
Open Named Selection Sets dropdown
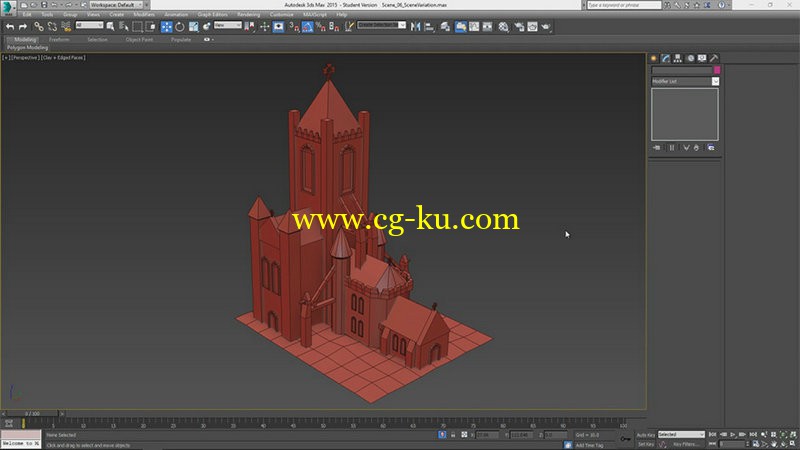click(382, 25)
